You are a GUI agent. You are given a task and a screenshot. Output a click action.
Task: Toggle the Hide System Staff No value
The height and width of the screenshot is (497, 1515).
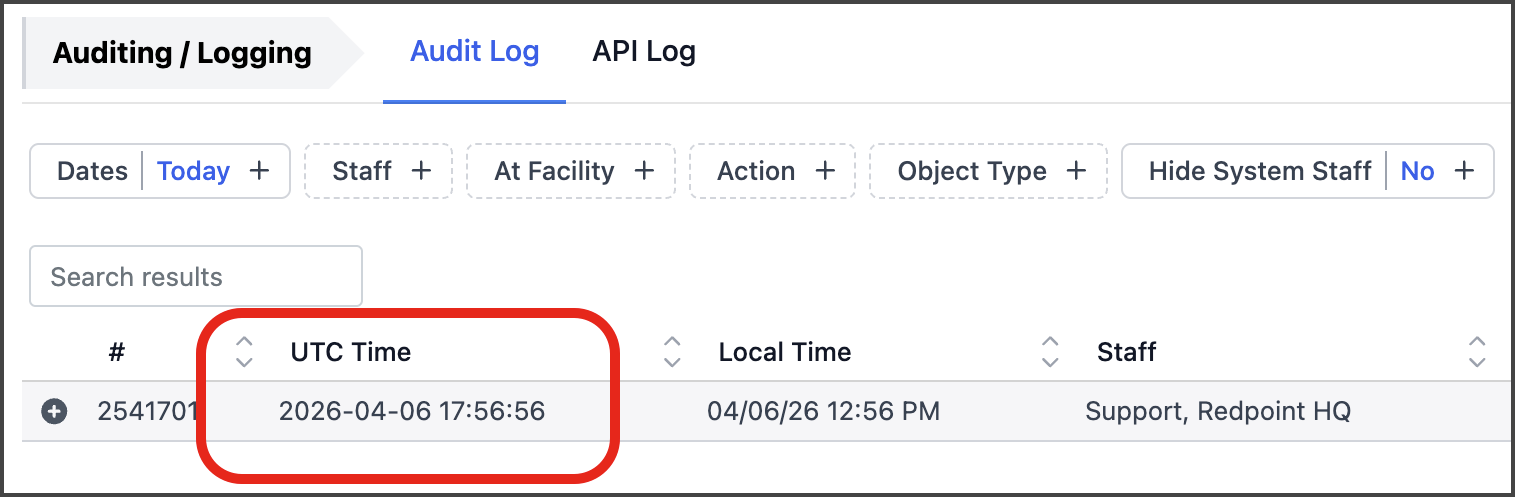tap(1417, 171)
